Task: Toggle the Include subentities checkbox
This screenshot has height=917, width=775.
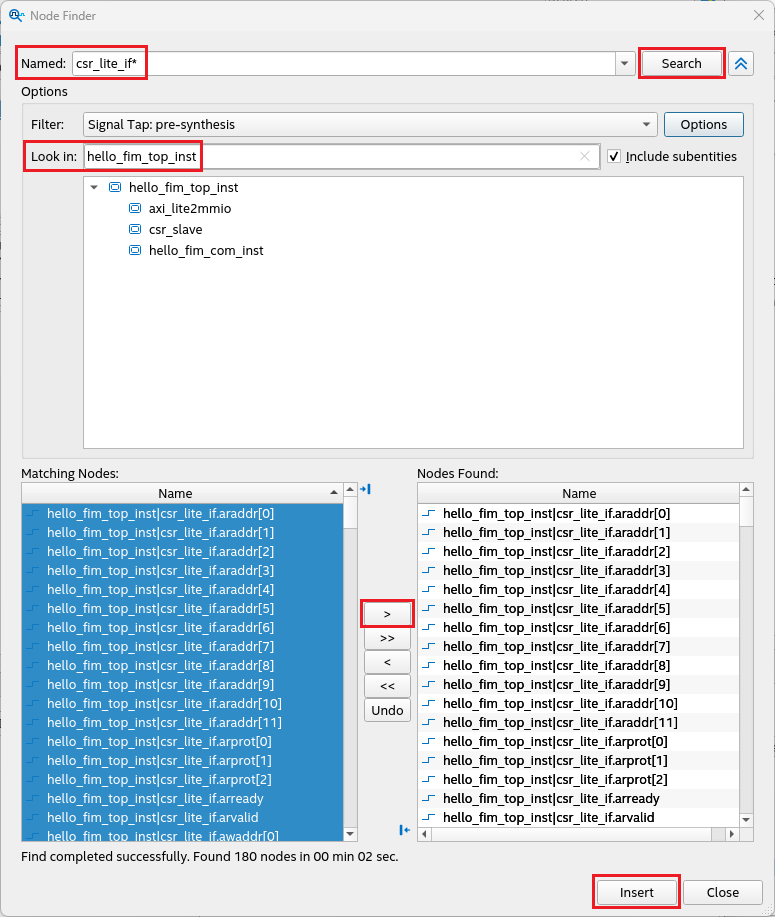Action: click(614, 157)
